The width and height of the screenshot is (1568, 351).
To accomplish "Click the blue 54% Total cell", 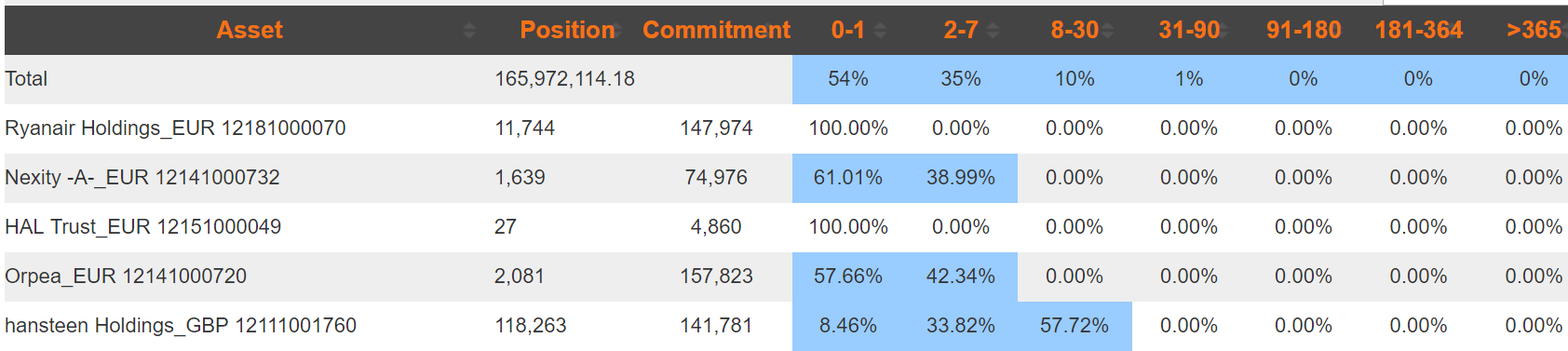I will point(848,79).
